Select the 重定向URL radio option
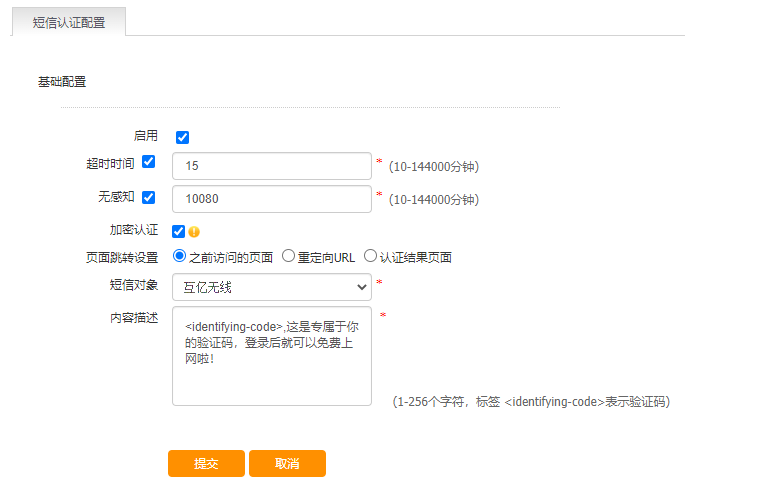Viewport: 781px width, 488px height. click(288, 256)
